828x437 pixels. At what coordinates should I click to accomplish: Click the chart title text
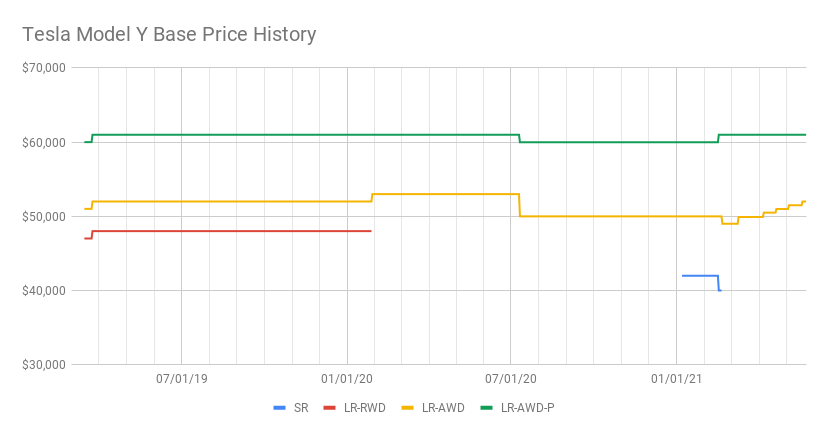[x=169, y=35]
